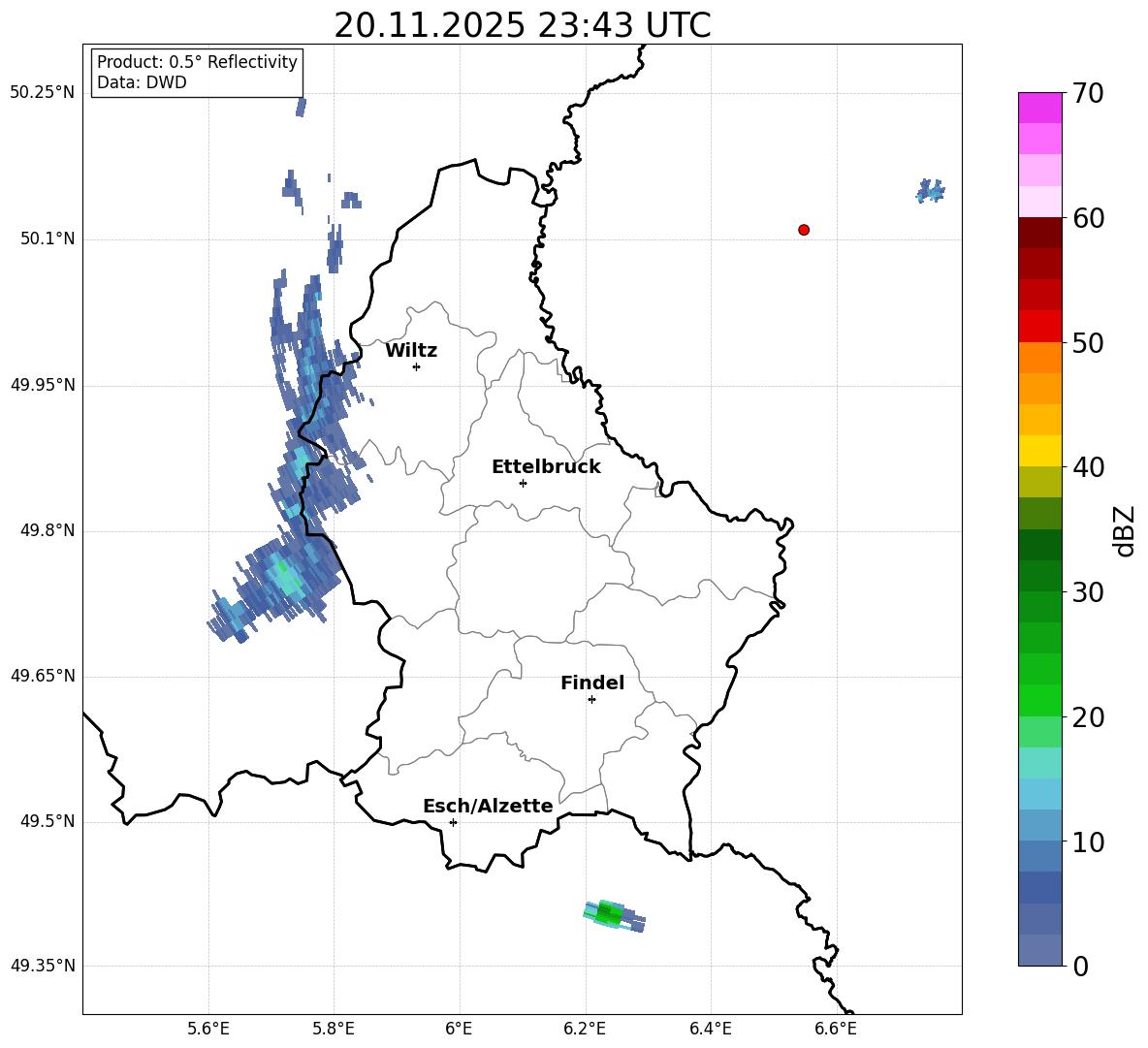This screenshot has width=1148, height=1048.
Task: Click the Ettelbruck station cross marker
Action: [523, 483]
